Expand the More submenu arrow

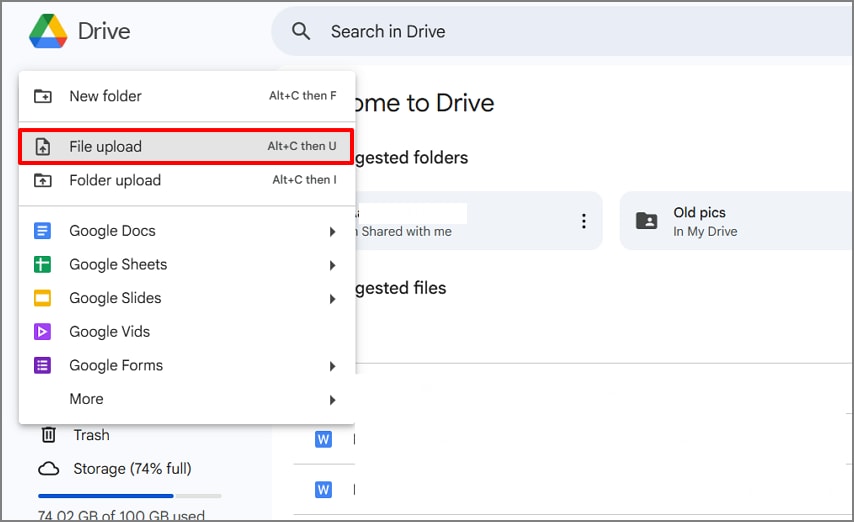pos(332,400)
